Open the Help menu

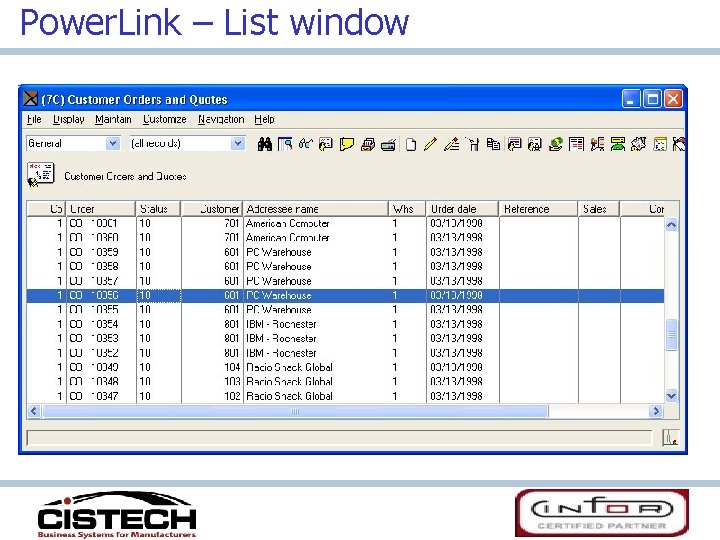coord(264,119)
